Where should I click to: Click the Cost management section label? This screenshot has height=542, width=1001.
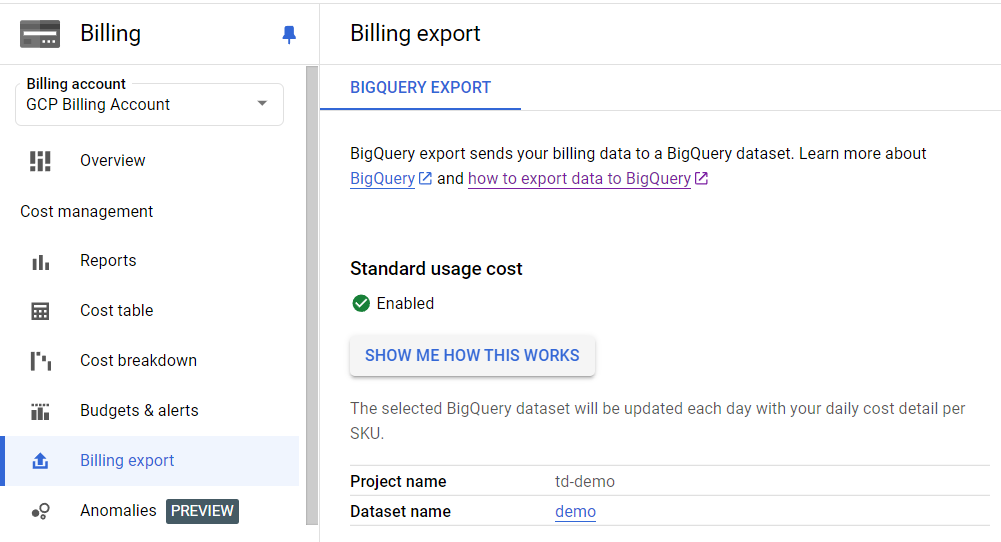[x=87, y=211]
